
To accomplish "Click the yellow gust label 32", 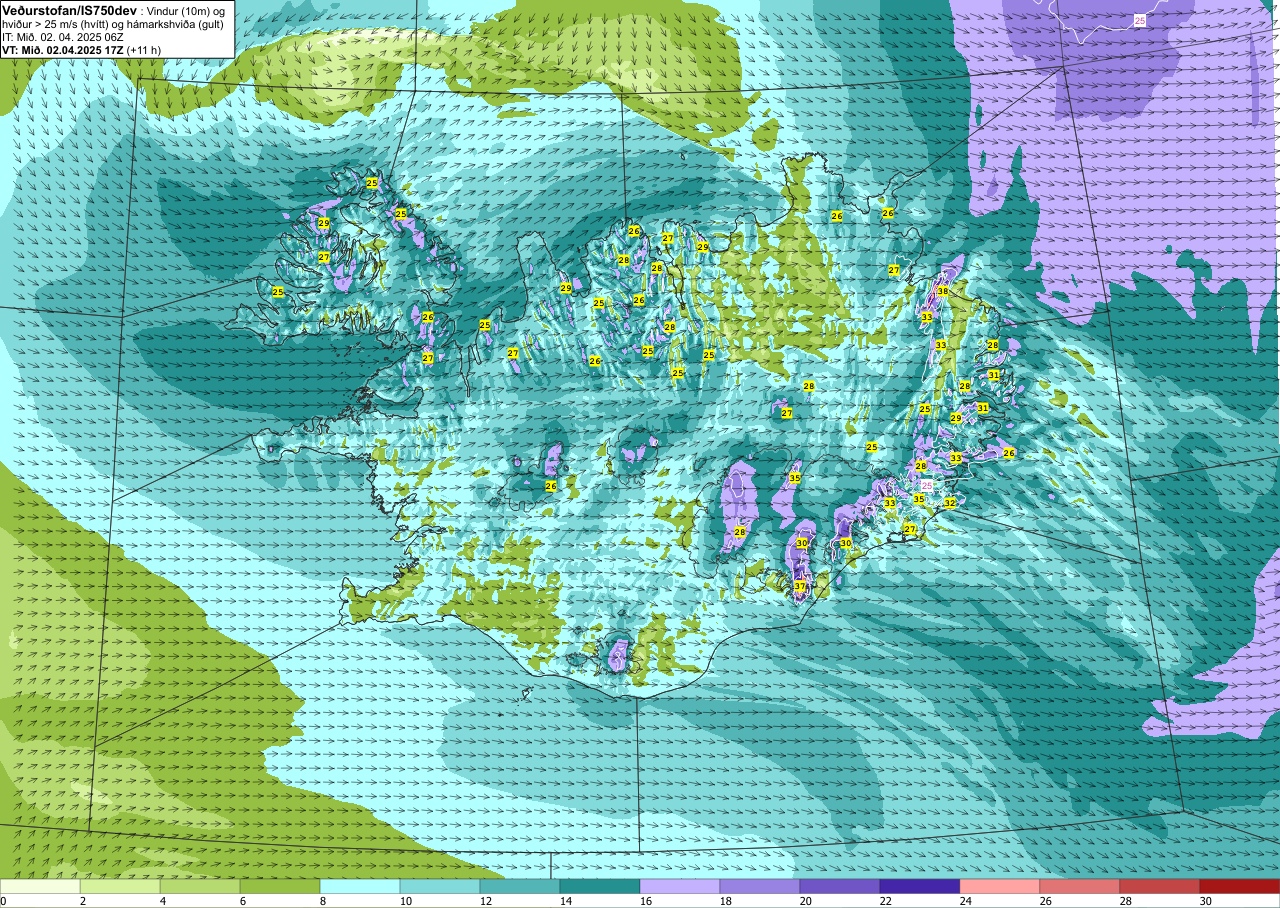I will (950, 503).
